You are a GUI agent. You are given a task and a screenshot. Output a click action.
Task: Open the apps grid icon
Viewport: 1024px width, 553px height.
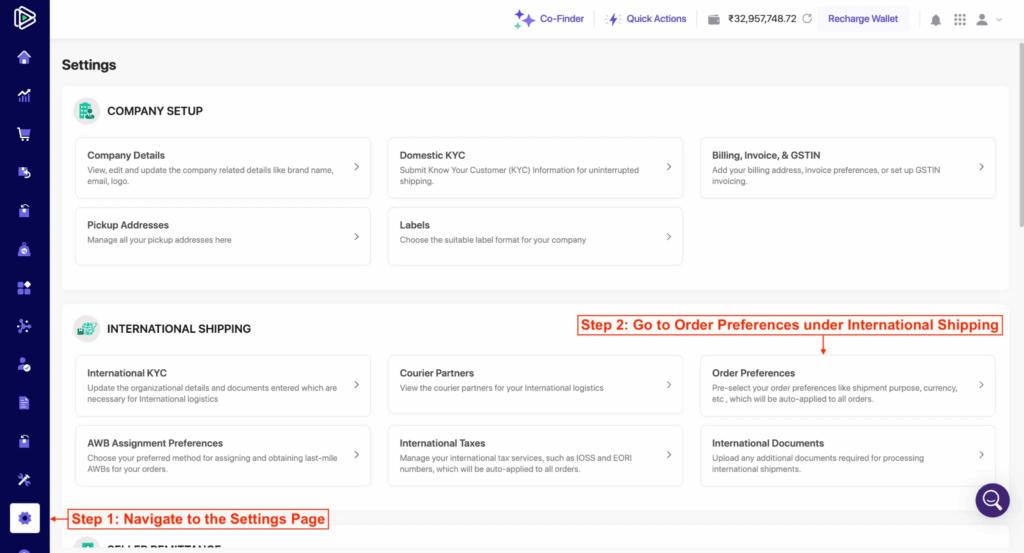(960, 19)
